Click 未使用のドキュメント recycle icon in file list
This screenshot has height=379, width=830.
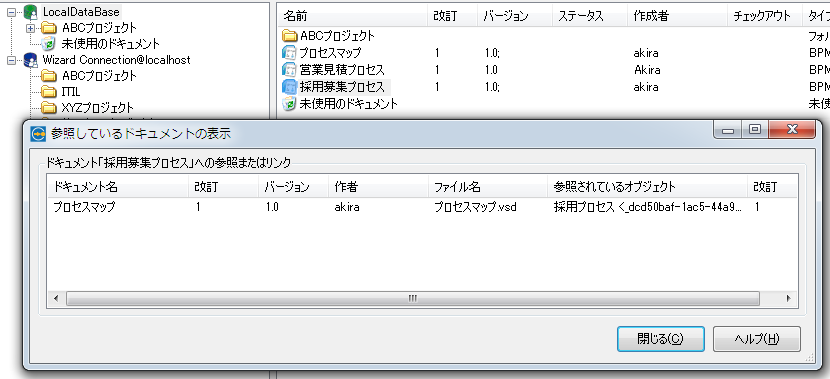click(x=290, y=104)
